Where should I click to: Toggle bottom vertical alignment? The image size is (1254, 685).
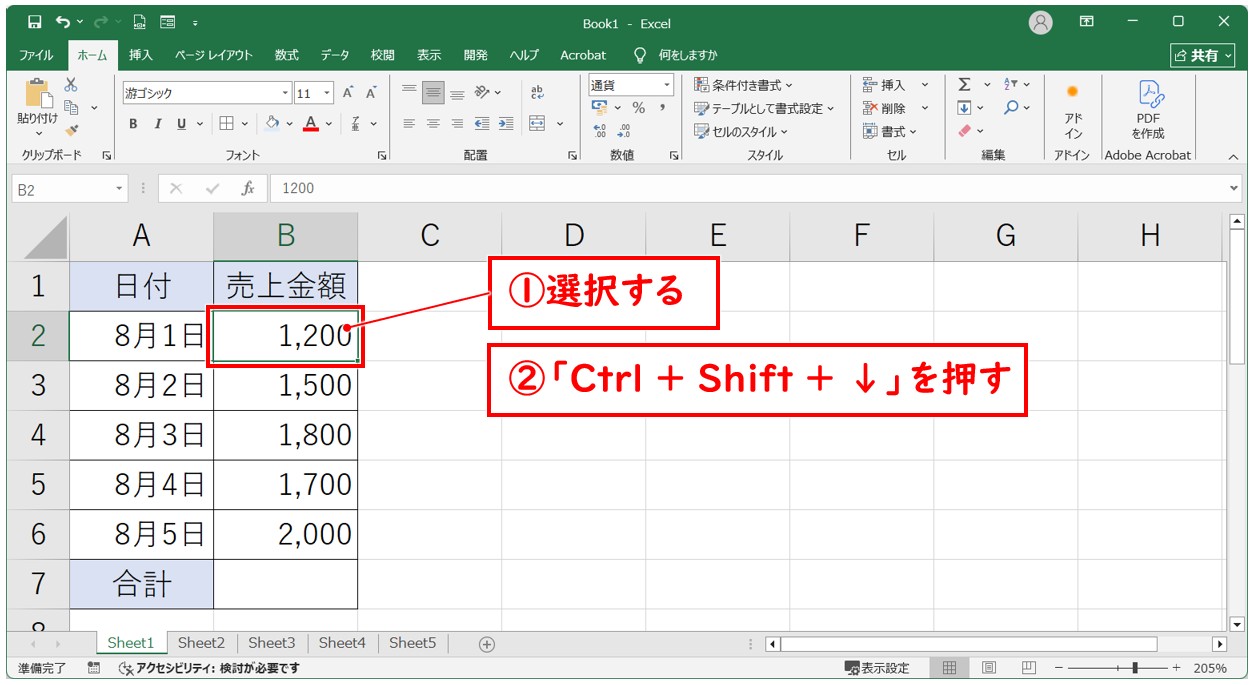pos(457,93)
